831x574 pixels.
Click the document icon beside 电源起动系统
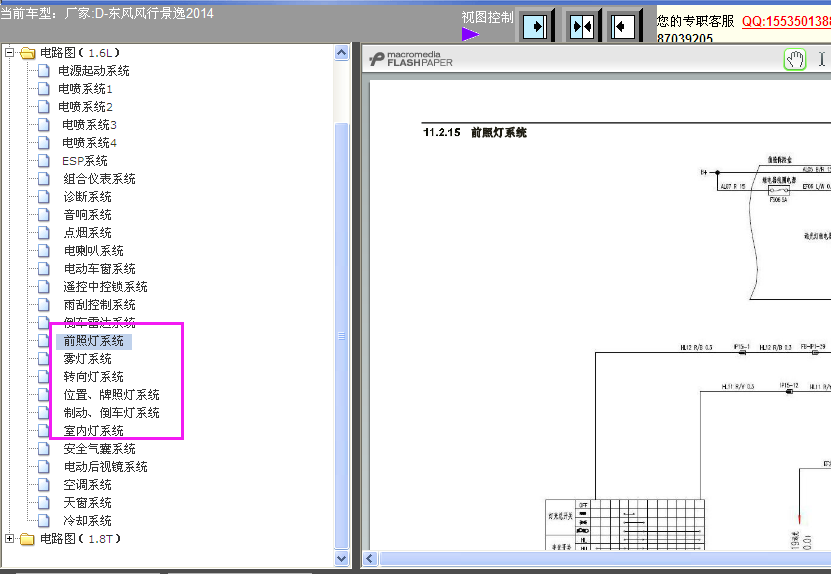[x=44, y=70]
